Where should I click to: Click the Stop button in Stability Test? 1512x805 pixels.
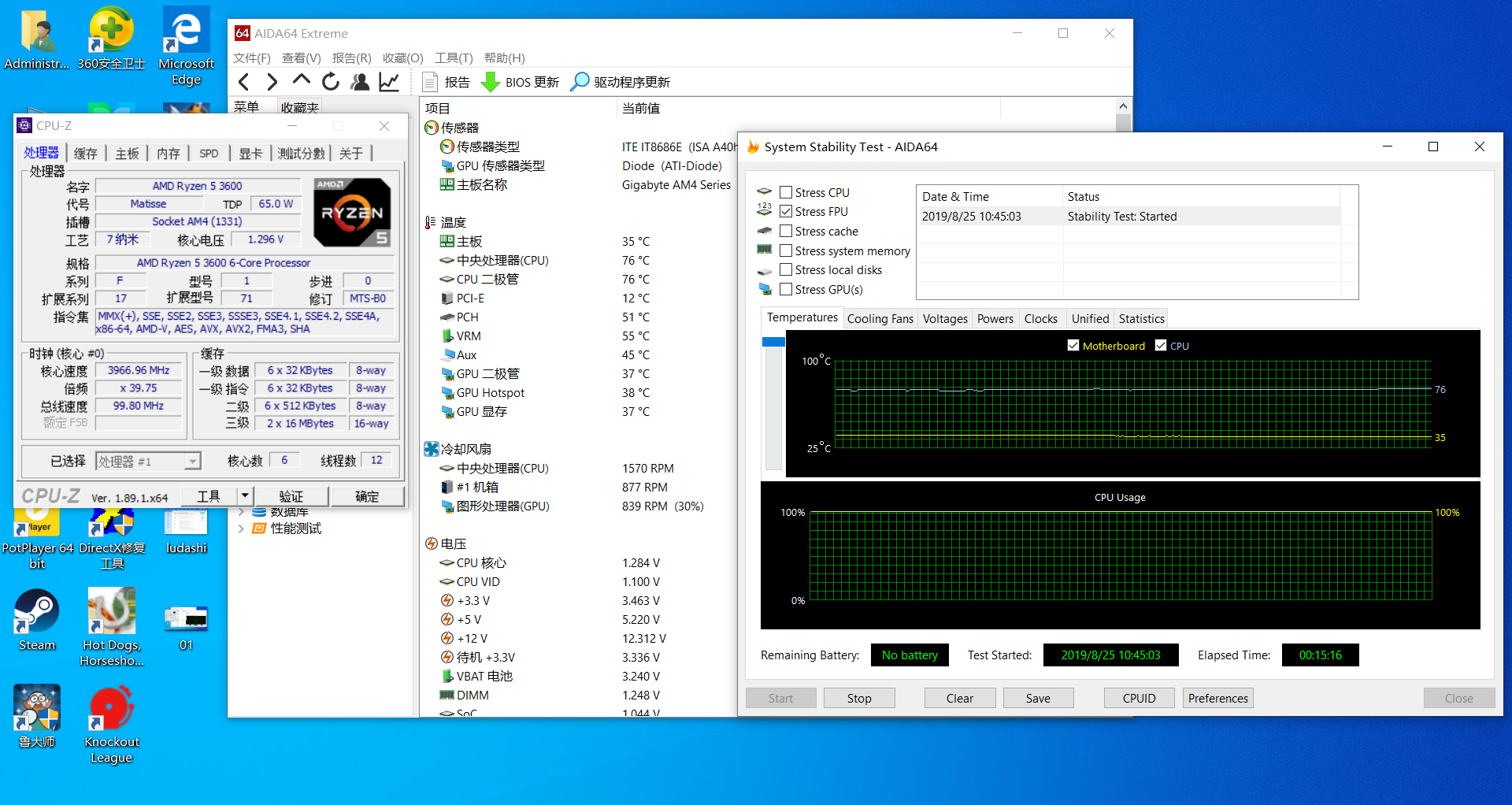pyautogui.click(x=859, y=698)
